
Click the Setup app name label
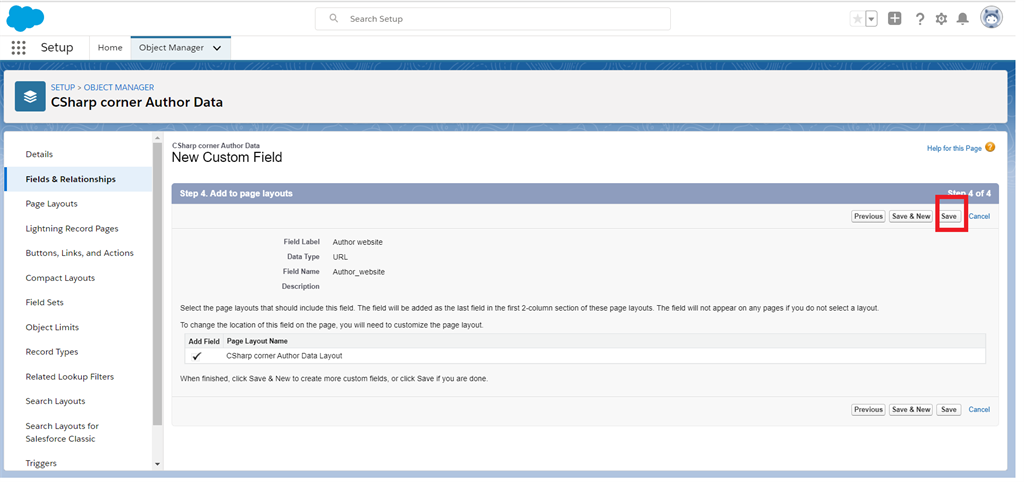[x=57, y=48]
